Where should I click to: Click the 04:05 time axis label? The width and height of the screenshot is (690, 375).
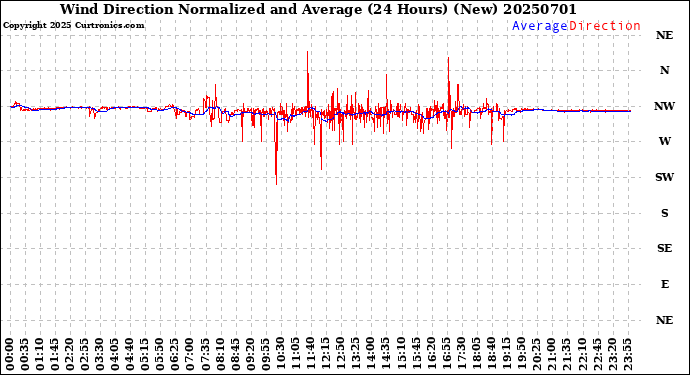[x=115, y=355]
